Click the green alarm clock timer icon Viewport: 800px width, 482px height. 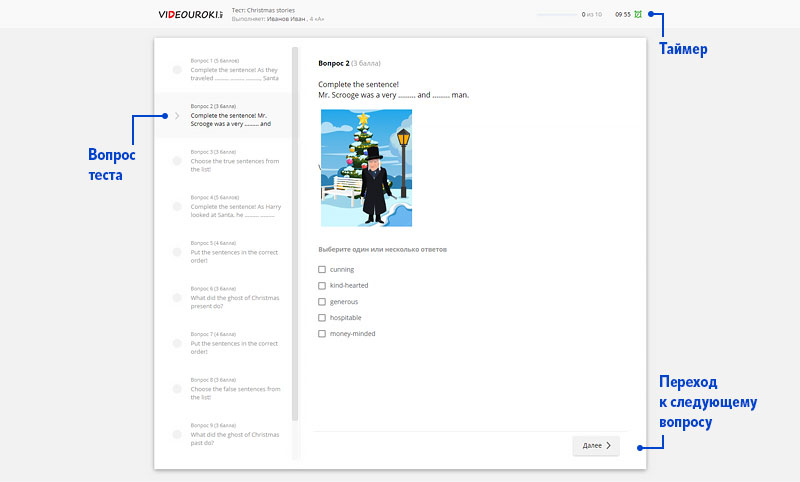tap(638, 14)
